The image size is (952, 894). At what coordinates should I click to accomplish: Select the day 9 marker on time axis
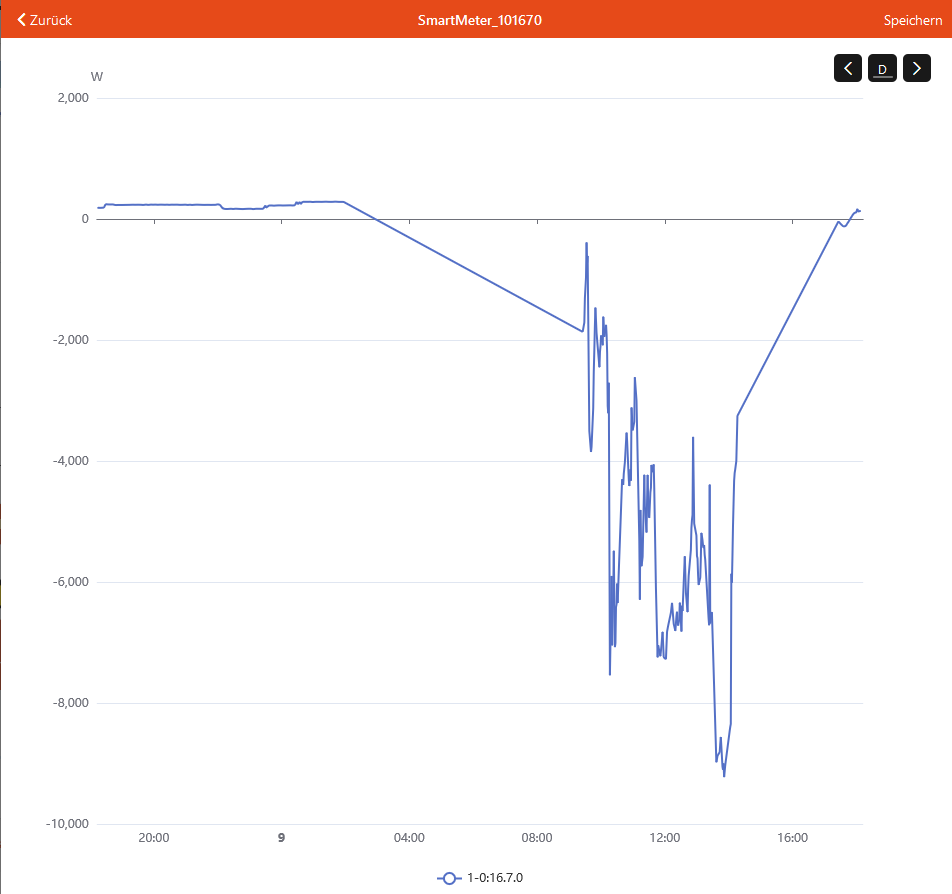click(x=281, y=838)
